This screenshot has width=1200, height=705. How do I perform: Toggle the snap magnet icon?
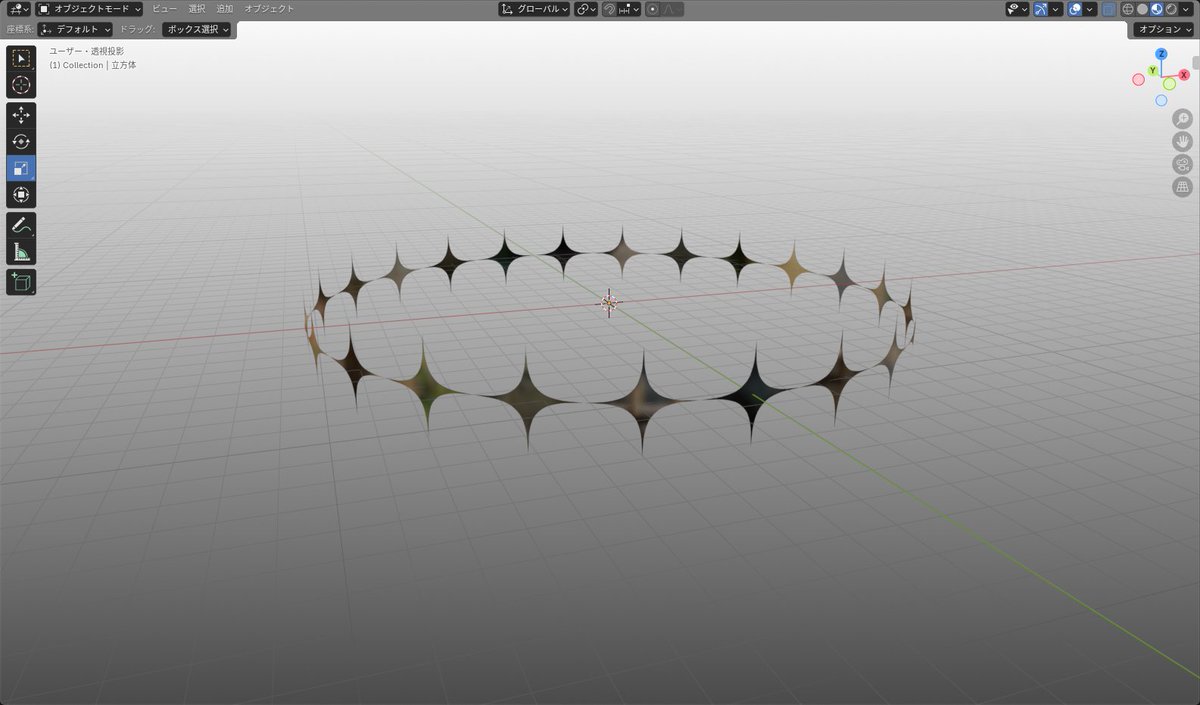pyautogui.click(x=609, y=9)
